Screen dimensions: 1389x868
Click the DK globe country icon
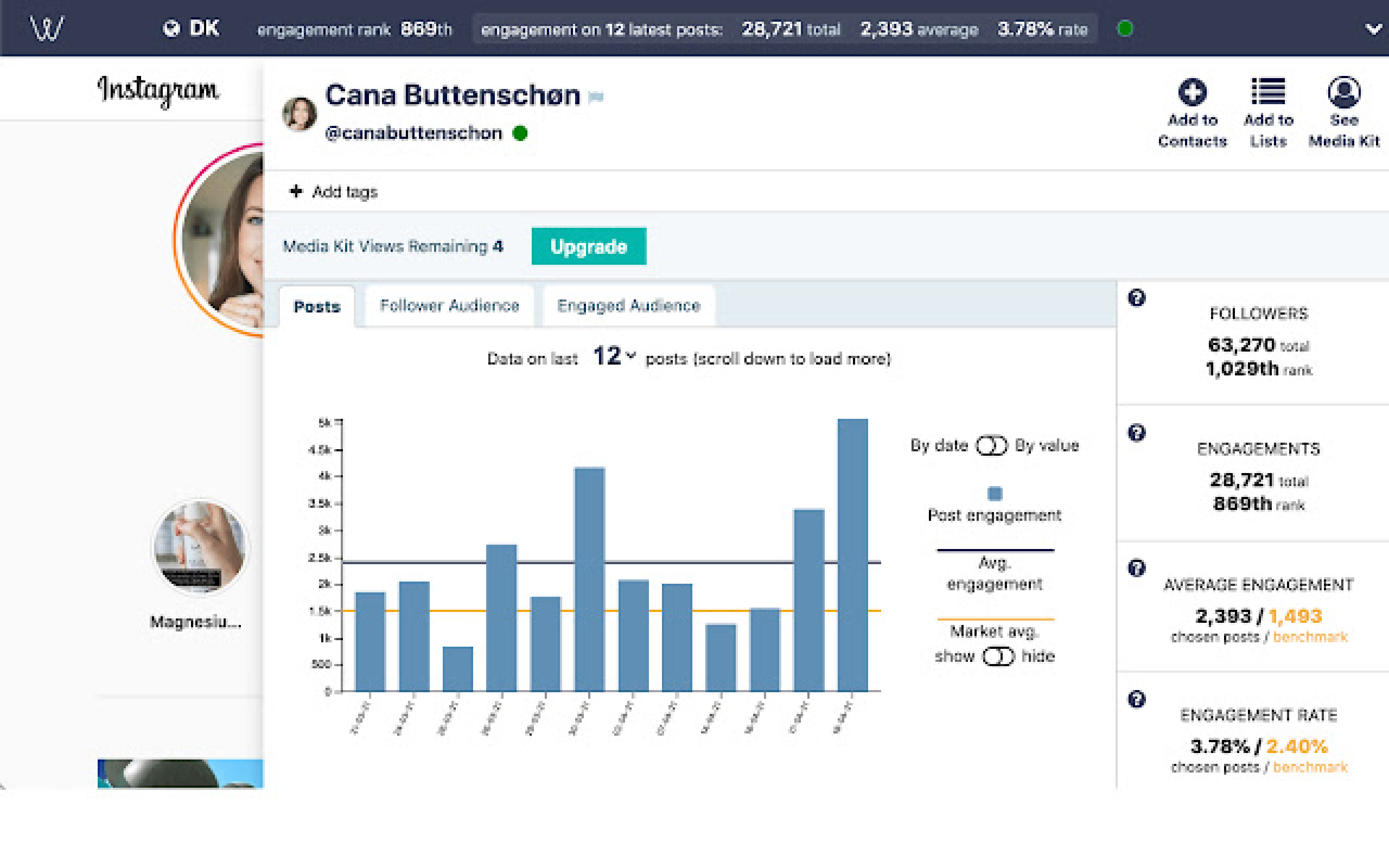(x=171, y=28)
